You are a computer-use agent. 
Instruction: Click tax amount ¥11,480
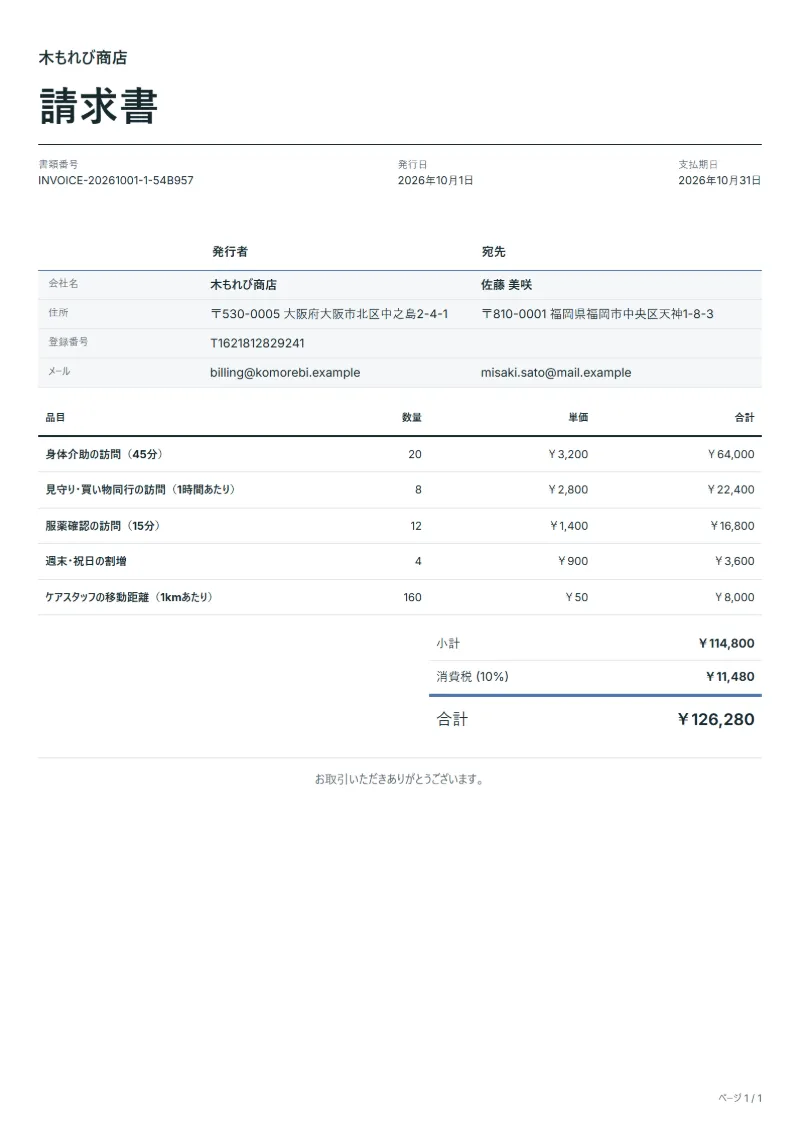[x=730, y=677]
